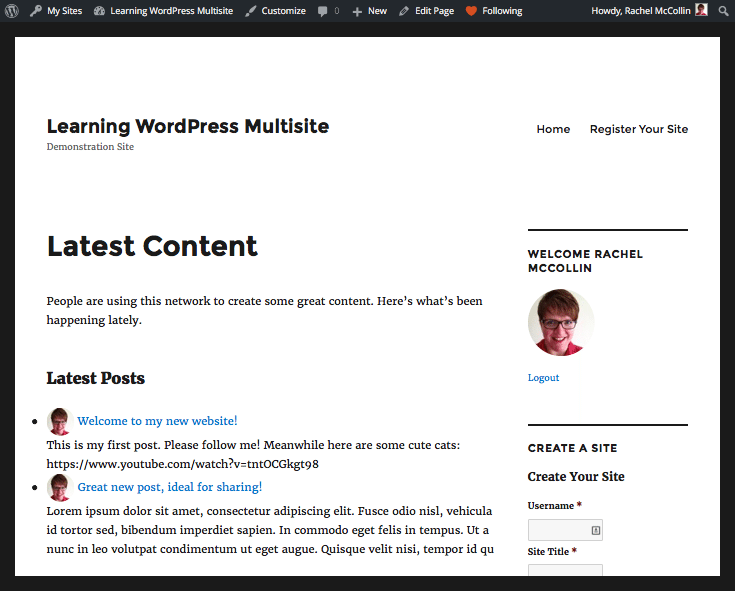735x591 pixels.
Task: Click the small user avatar in admin bar
Action: pos(701,10)
